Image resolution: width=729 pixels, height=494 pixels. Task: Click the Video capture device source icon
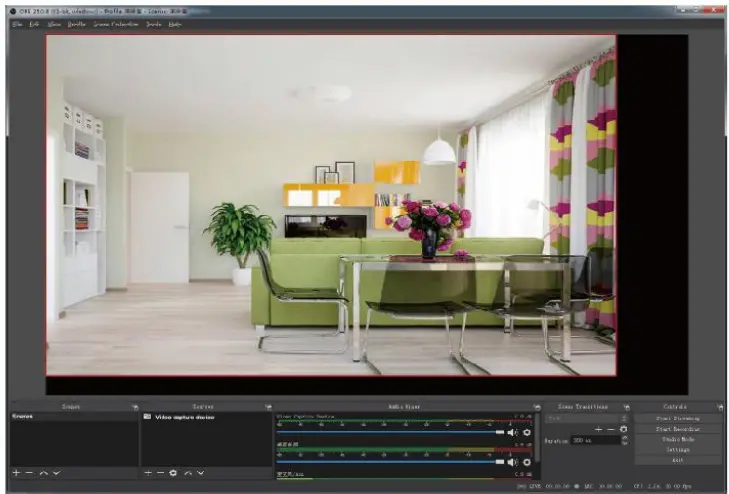[147, 417]
